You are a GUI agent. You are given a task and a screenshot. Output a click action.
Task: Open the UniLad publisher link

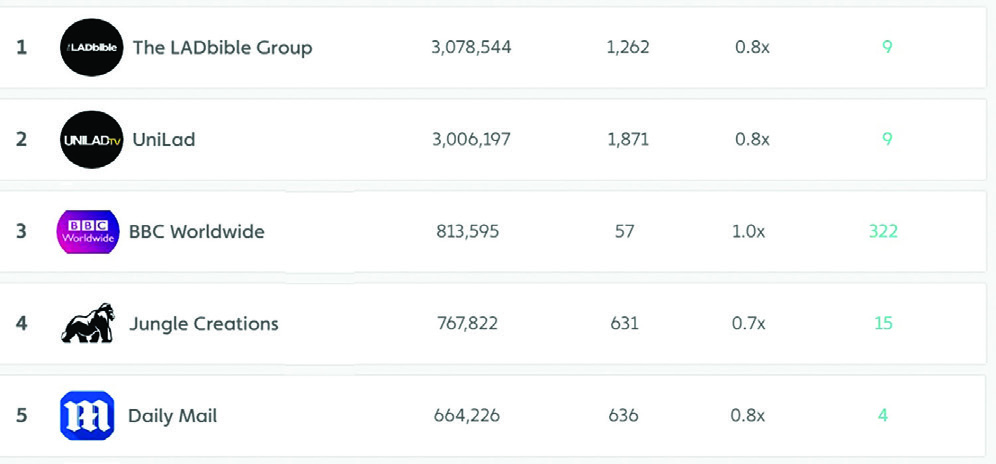point(164,140)
